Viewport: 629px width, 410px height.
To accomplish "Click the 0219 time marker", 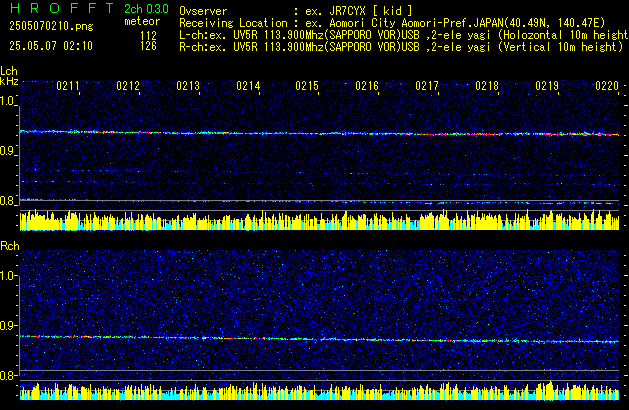I will click(x=547, y=86).
